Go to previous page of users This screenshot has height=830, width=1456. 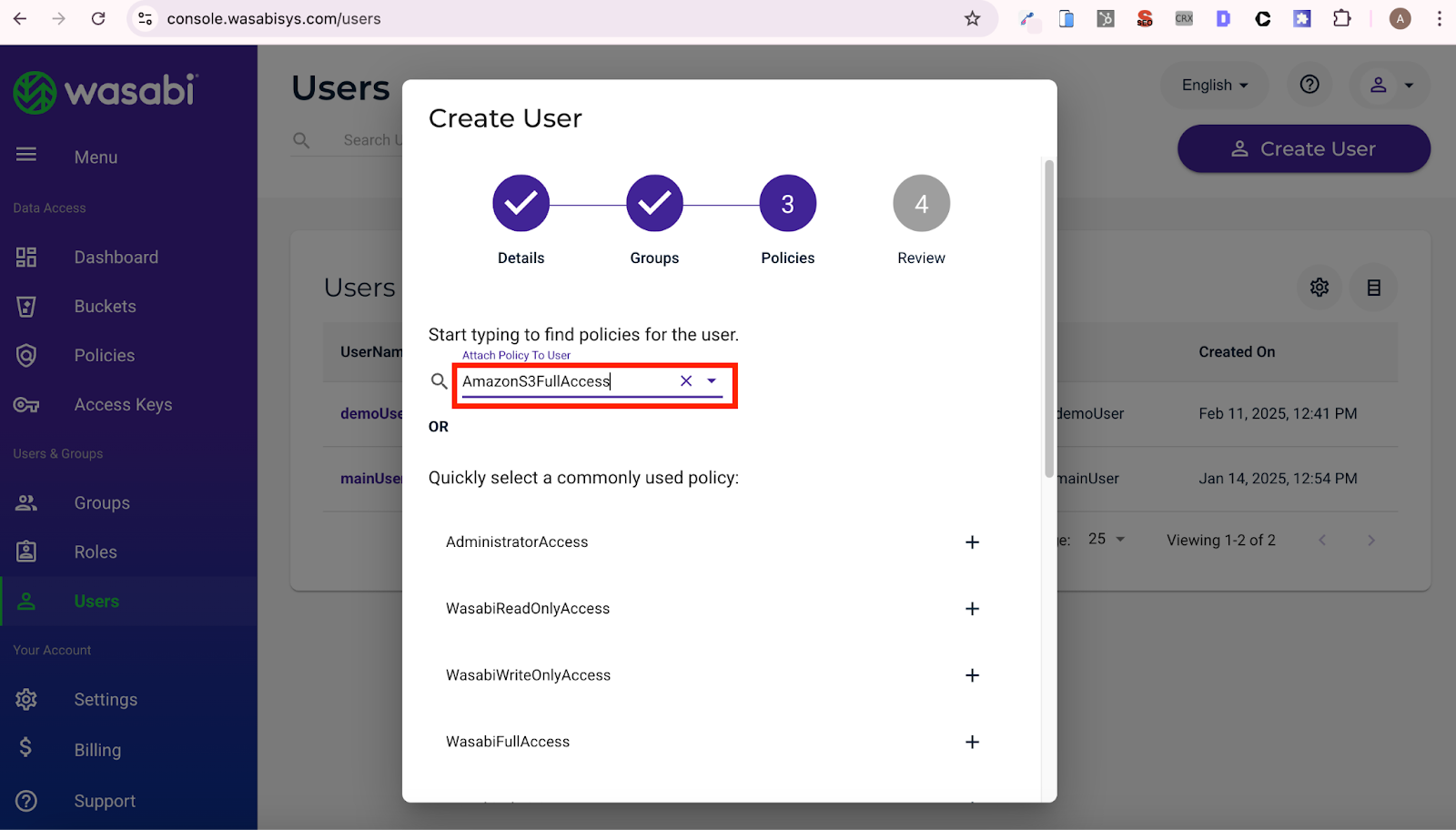1322,541
